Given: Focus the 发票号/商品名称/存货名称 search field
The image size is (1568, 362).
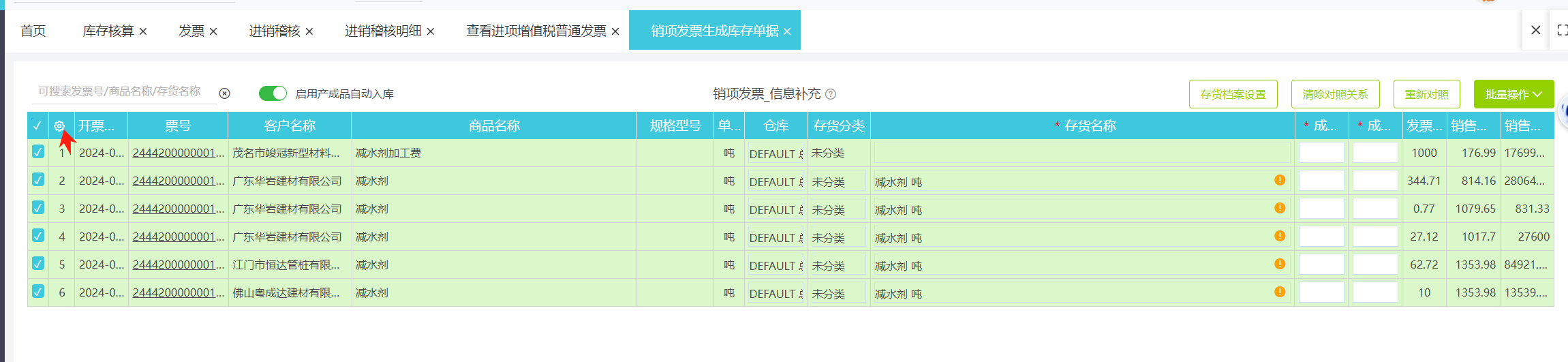Looking at the screenshot, I should coord(123,91).
